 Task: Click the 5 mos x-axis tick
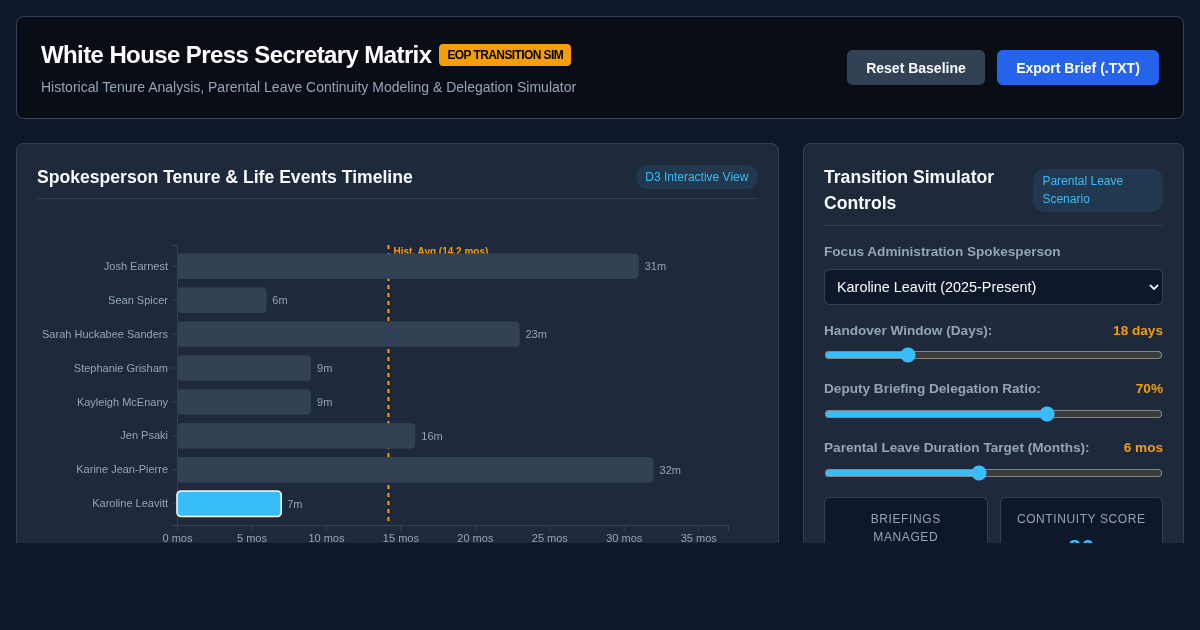[x=252, y=538]
